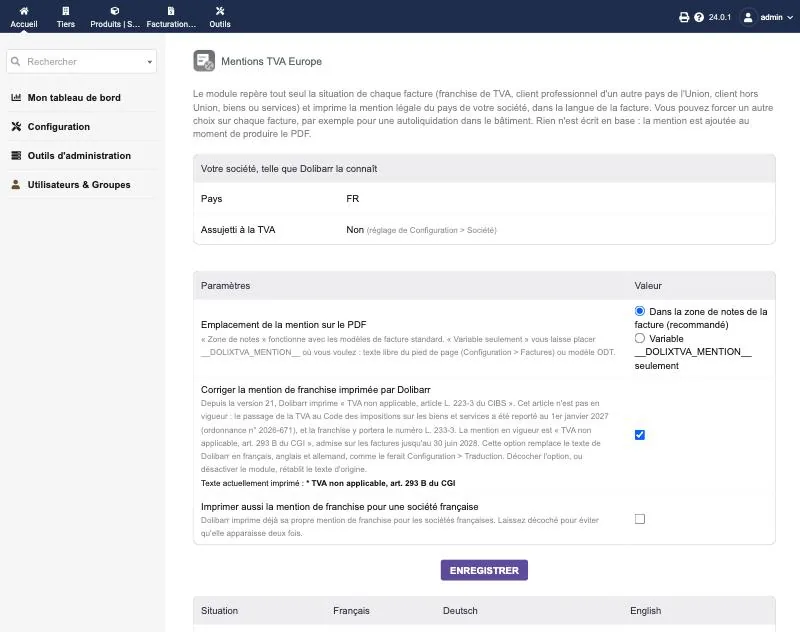
Task: Click the Pays value 'FR'
Action: click(x=353, y=198)
